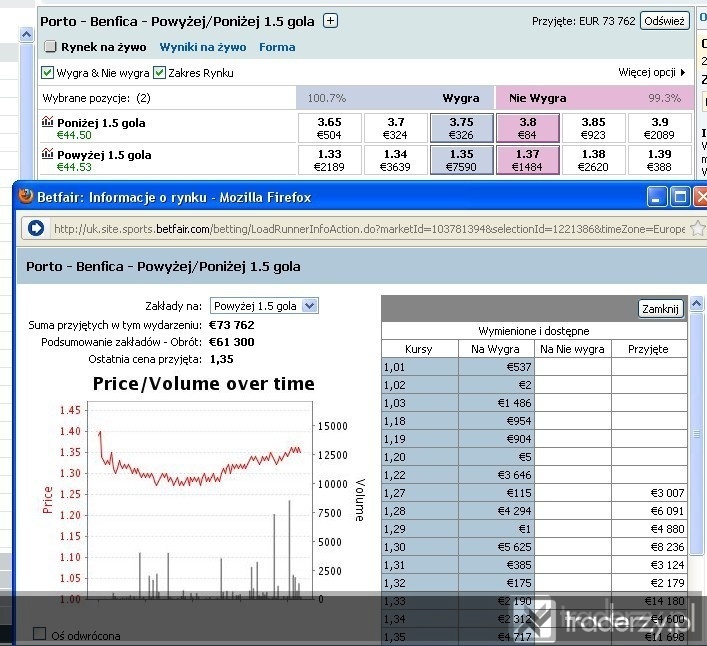Click the Wygra column header
The width and height of the screenshot is (707, 646).
tap(461, 98)
